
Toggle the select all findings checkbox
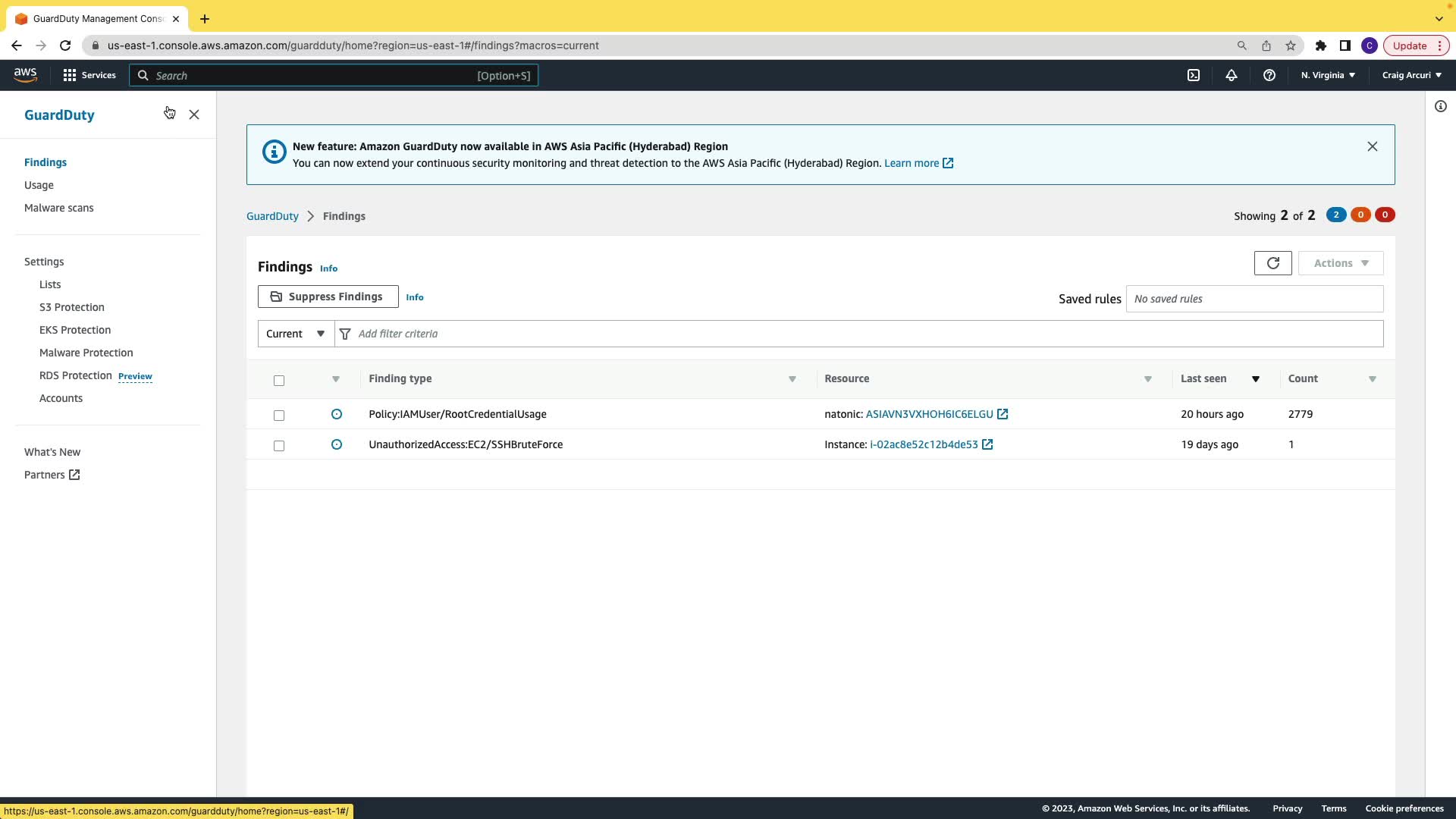[x=279, y=381]
